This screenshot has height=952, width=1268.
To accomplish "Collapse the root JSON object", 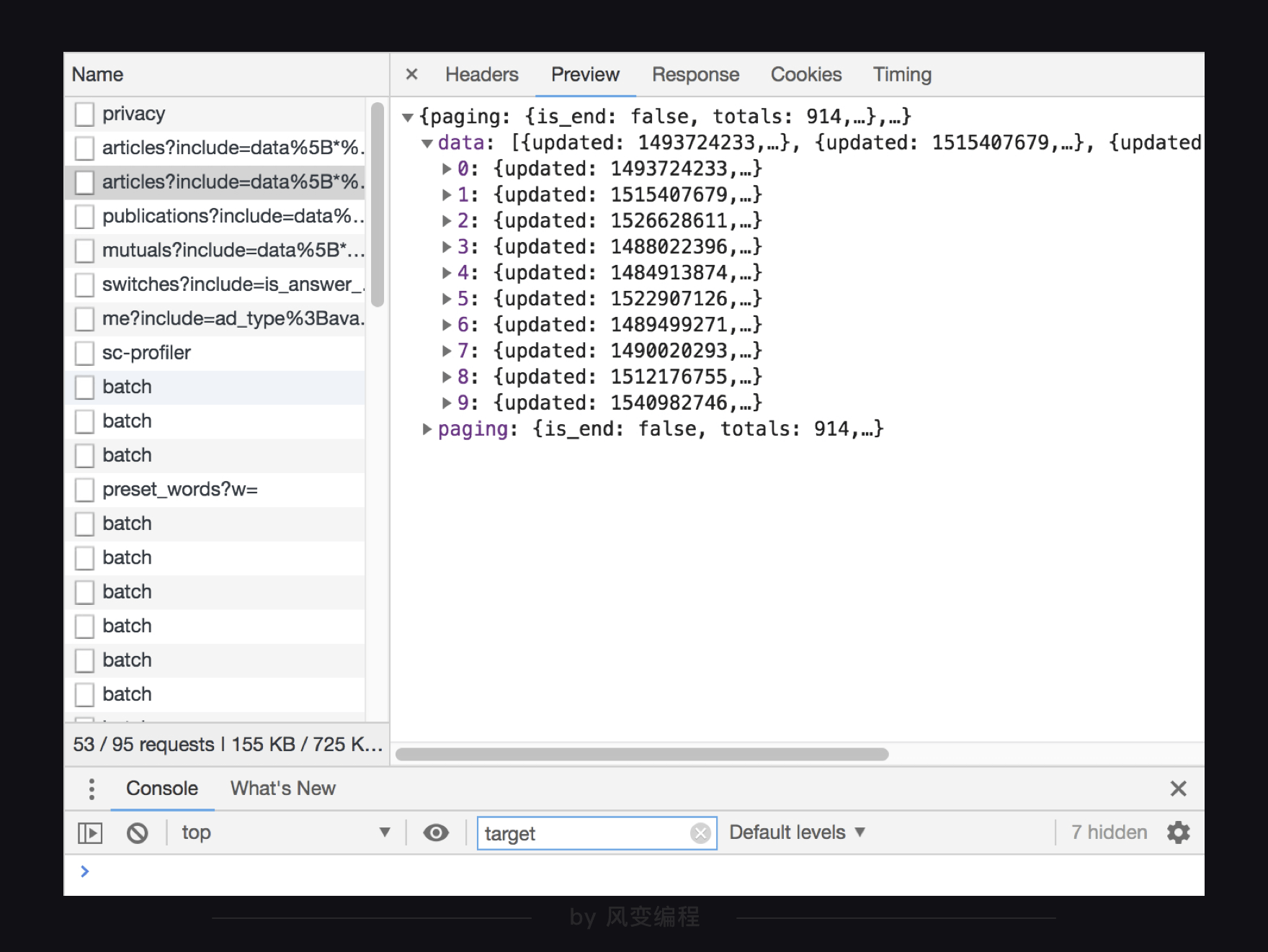I will [408, 117].
